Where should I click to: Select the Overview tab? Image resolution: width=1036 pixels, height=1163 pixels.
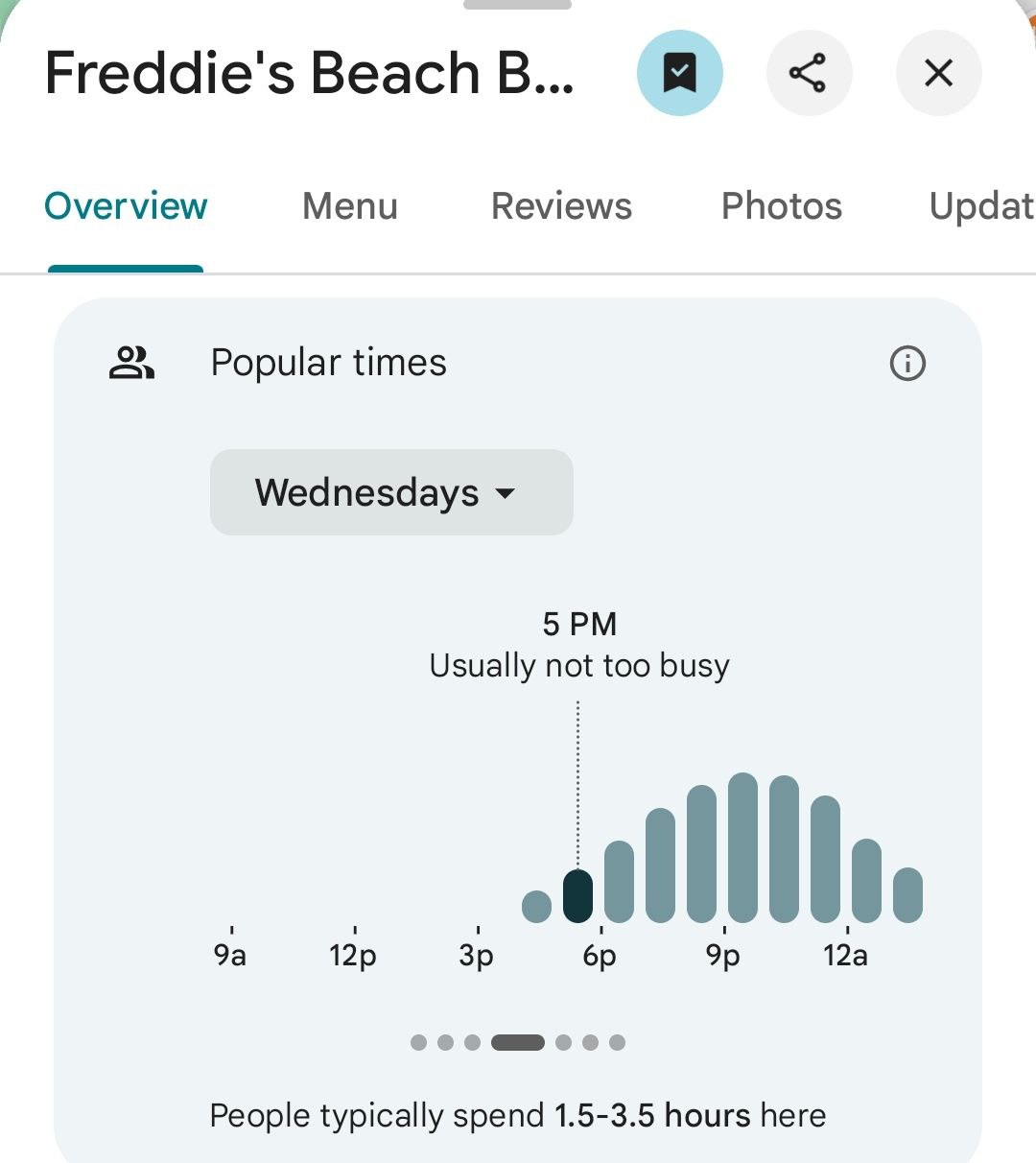tap(126, 206)
